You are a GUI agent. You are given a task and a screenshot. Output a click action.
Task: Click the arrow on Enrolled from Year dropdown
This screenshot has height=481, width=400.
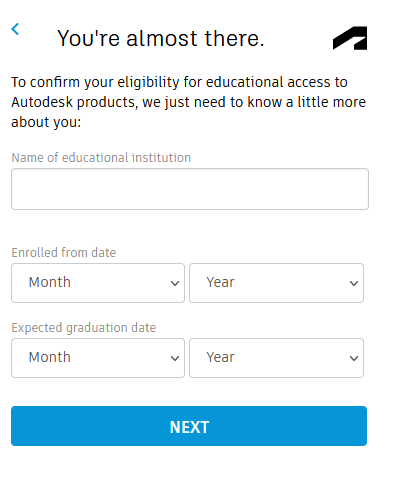tap(354, 284)
